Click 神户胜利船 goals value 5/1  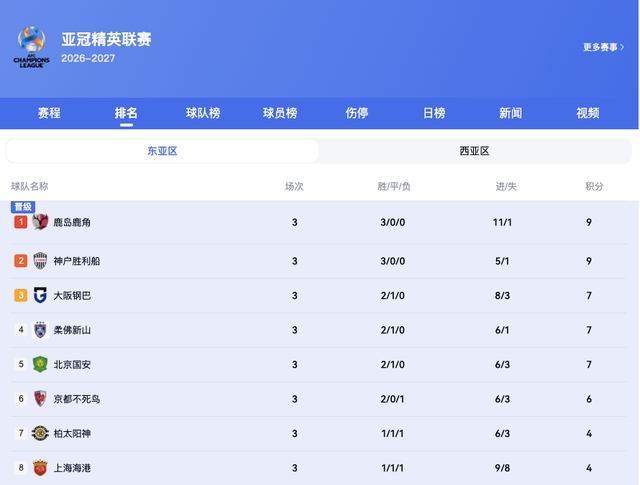point(502,261)
